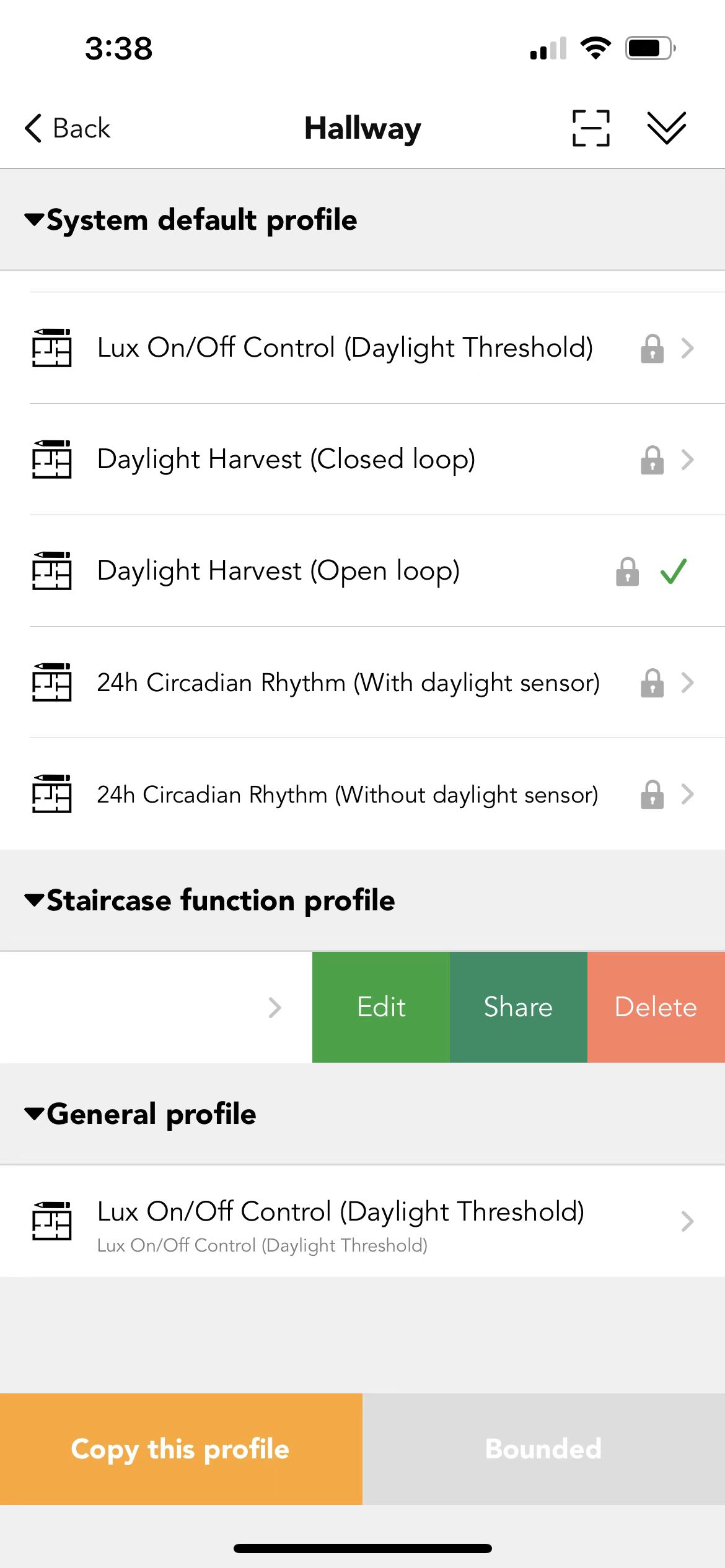Tap green checkmark on Daylight Harvest (Open loop)

pyautogui.click(x=674, y=571)
